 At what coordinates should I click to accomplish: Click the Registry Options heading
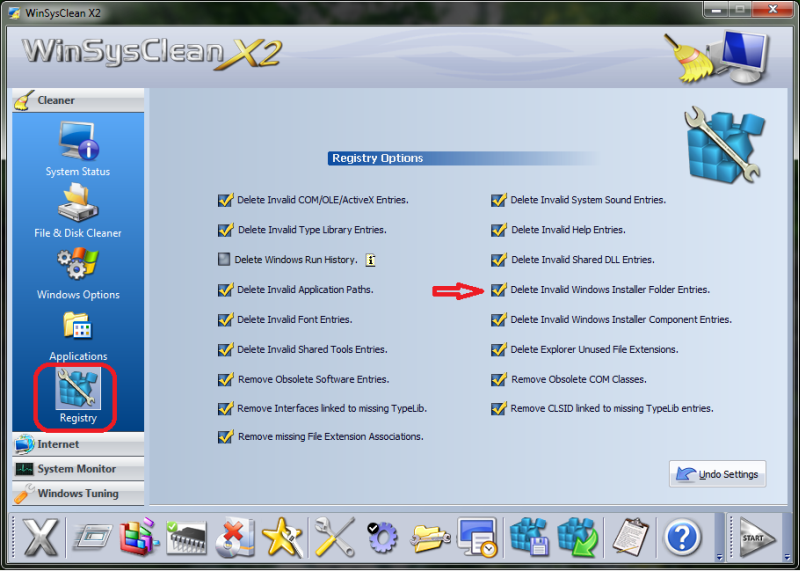(x=378, y=158)
